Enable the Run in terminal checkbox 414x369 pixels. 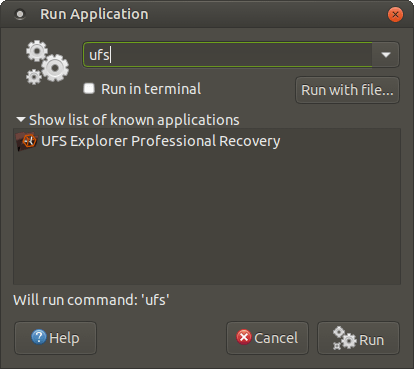click(x=89, y=89)
